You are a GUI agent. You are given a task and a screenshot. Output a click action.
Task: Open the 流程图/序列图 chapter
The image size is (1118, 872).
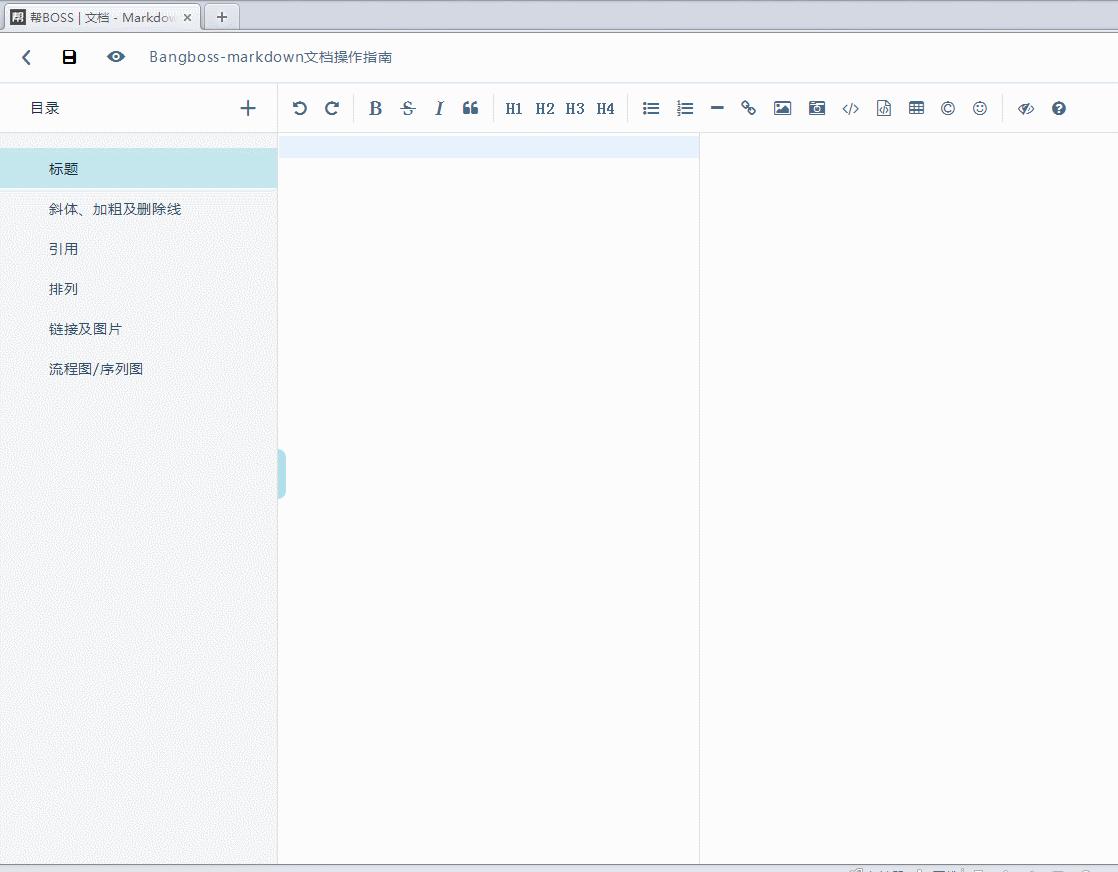(96, 369)
